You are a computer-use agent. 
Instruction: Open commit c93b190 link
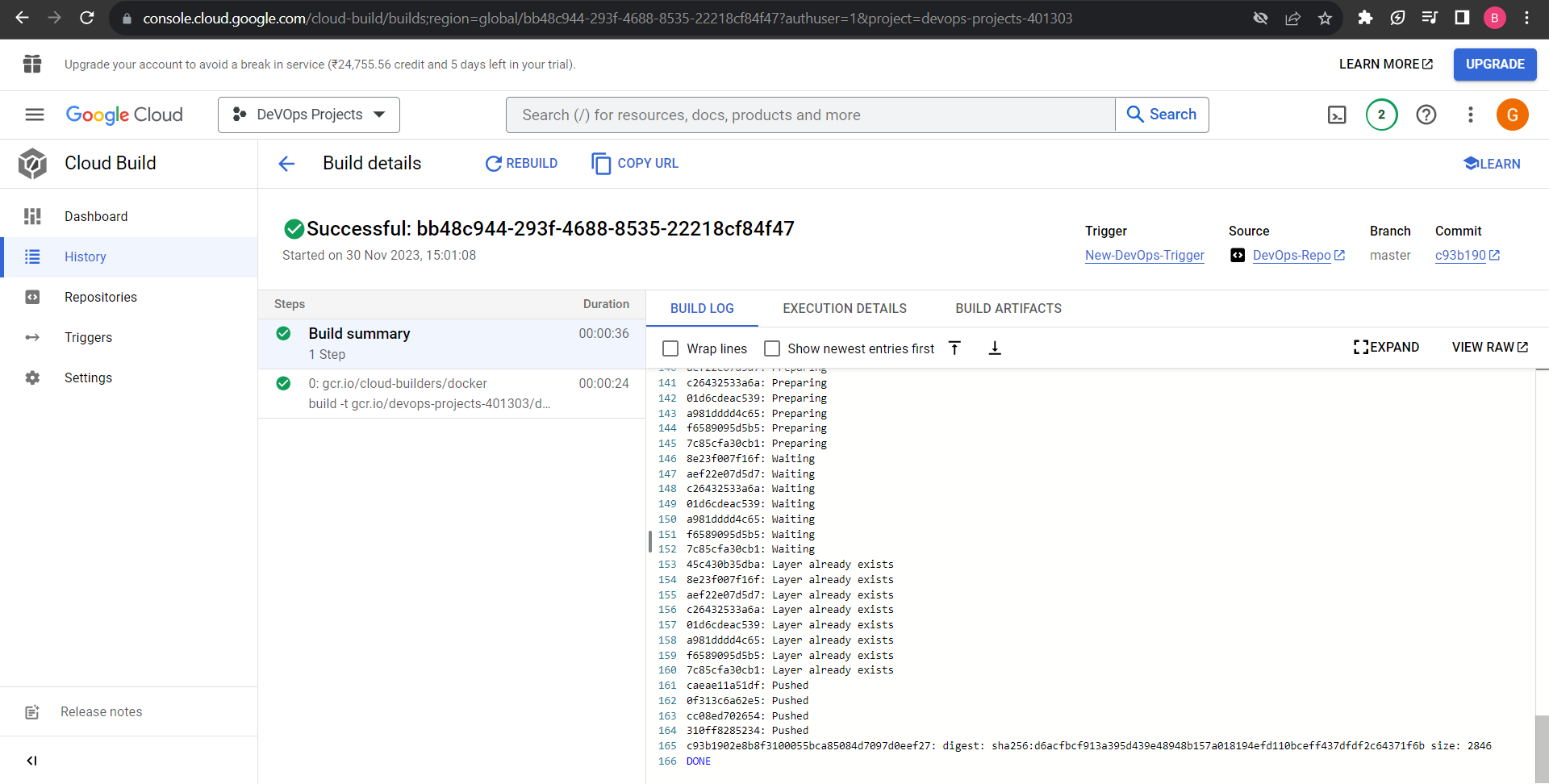tap(1467, 255)
